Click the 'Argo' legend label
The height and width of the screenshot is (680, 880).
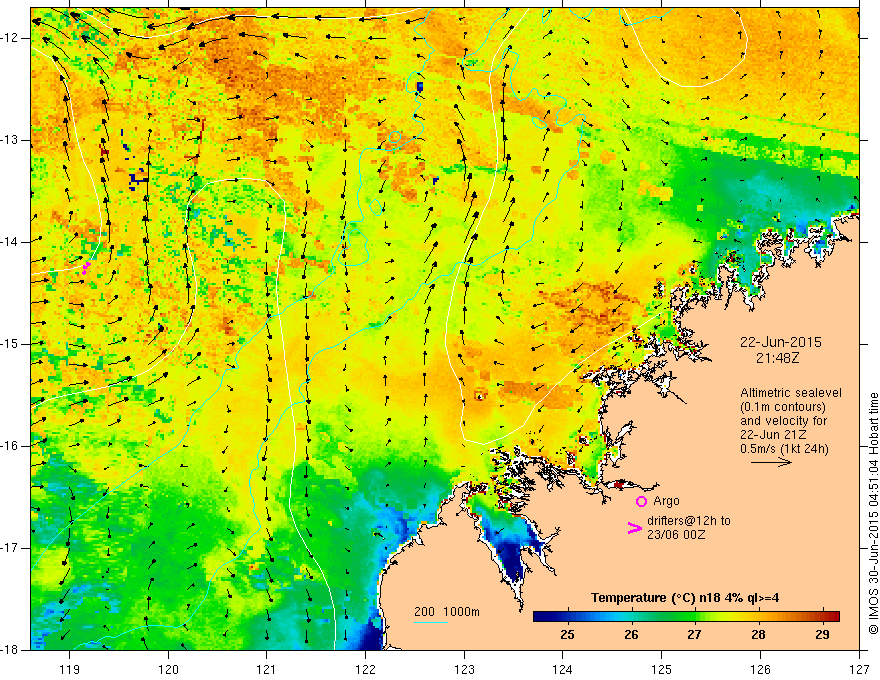tap(666, 501)
